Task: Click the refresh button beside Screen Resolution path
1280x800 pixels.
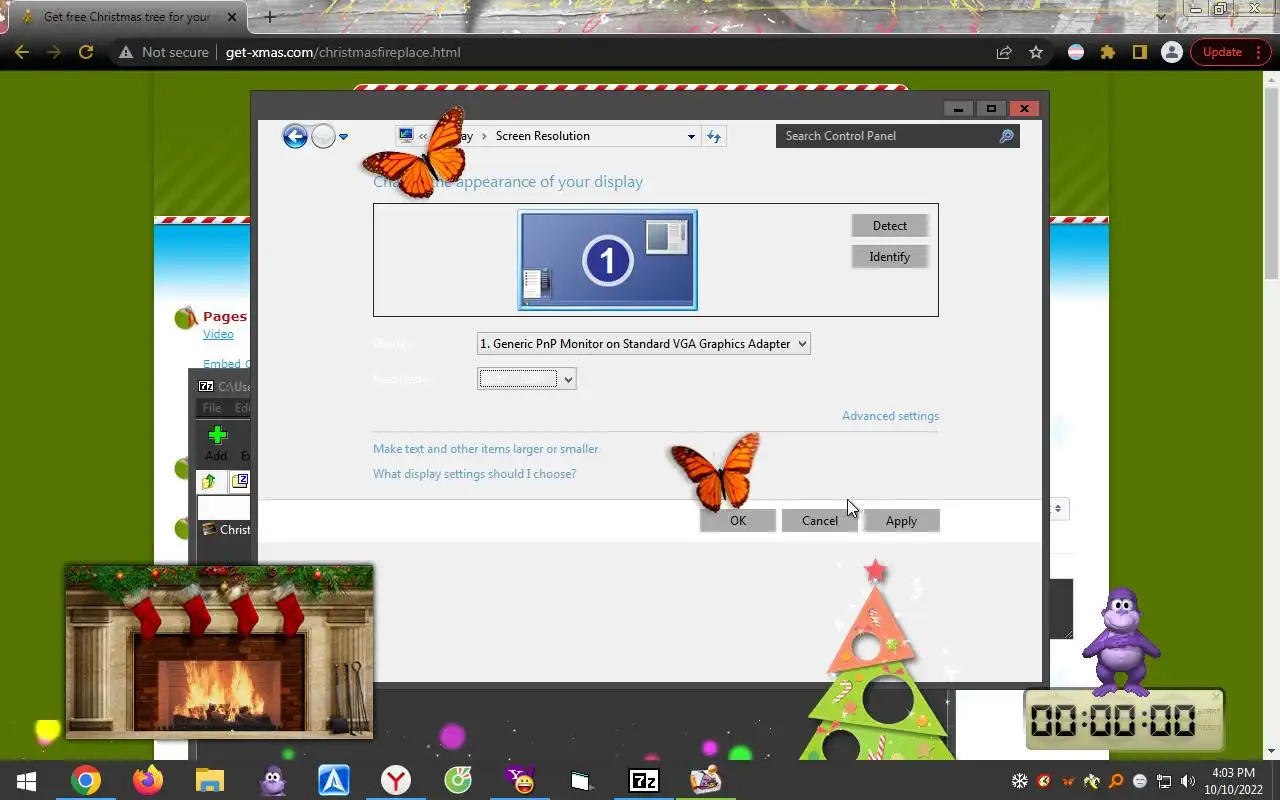Action: tap(714, 136)
